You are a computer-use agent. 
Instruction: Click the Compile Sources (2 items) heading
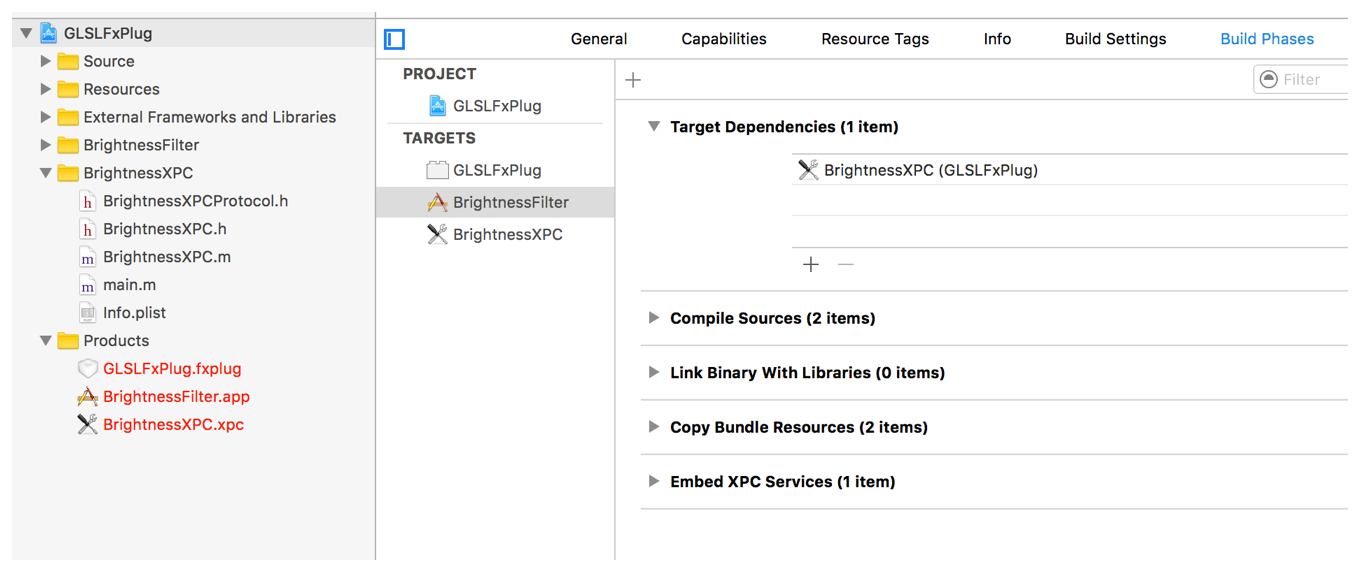(772, 318)
